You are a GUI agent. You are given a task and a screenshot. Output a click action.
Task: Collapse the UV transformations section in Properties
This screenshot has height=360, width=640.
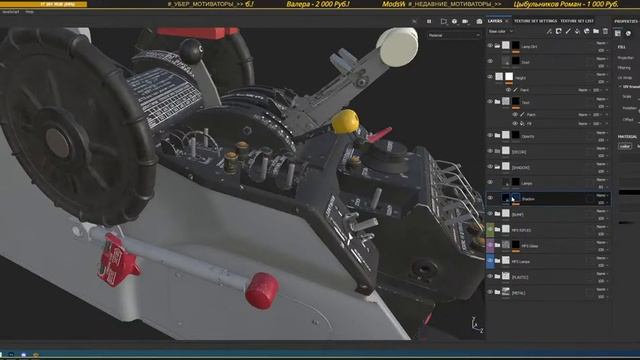620,87
